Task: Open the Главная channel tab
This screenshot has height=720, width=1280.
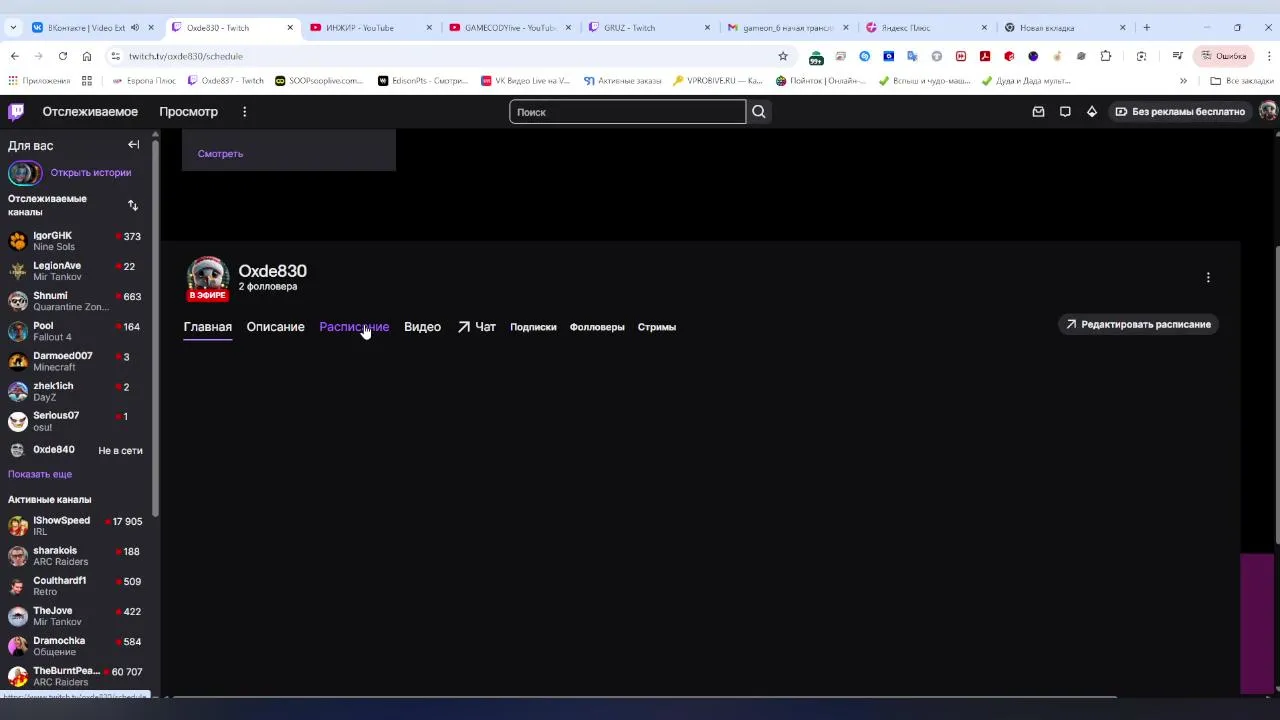Action: click(x=208, y=327)
